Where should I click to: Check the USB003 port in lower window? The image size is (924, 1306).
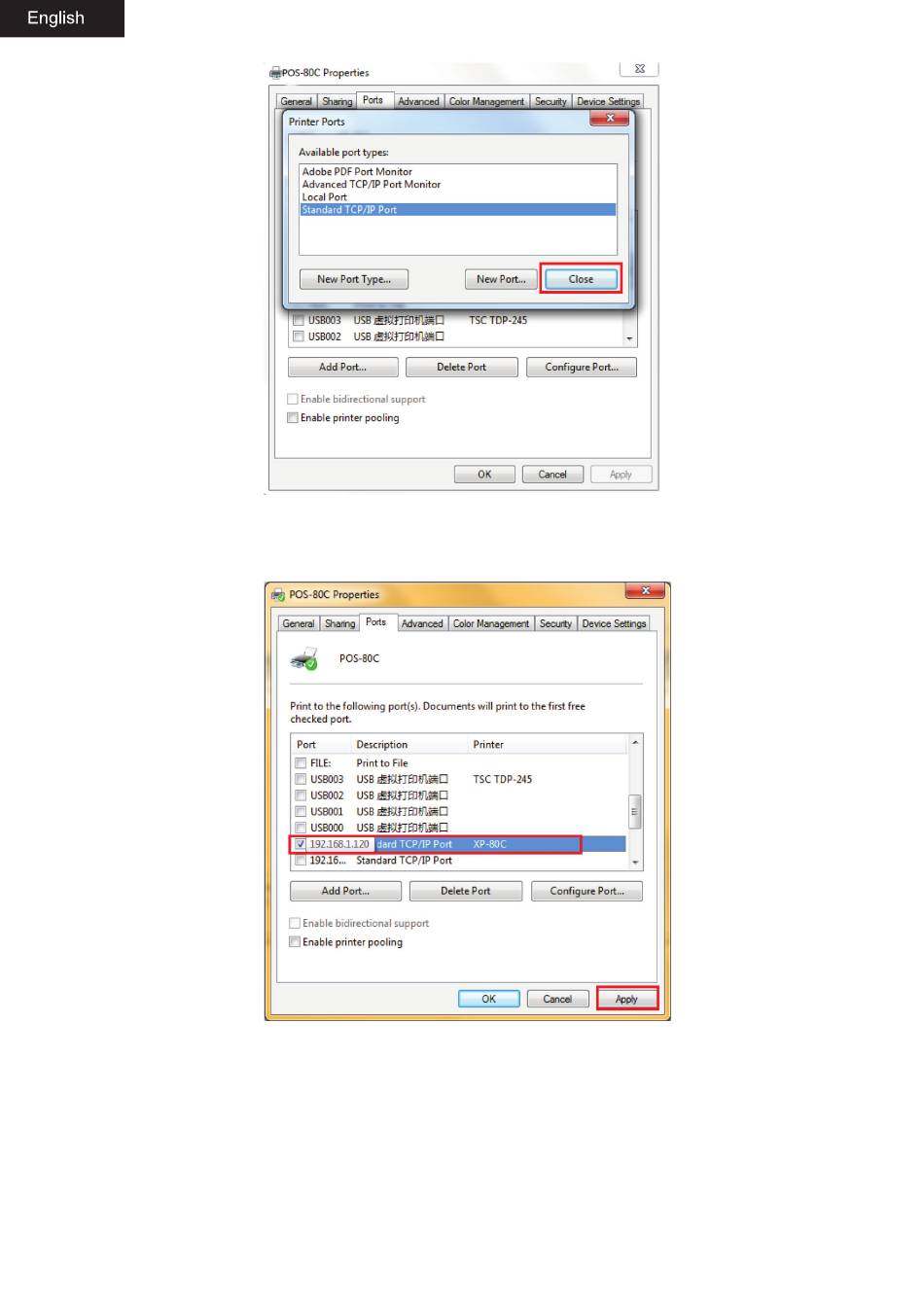pyautogui.click(x=301, y=779)
